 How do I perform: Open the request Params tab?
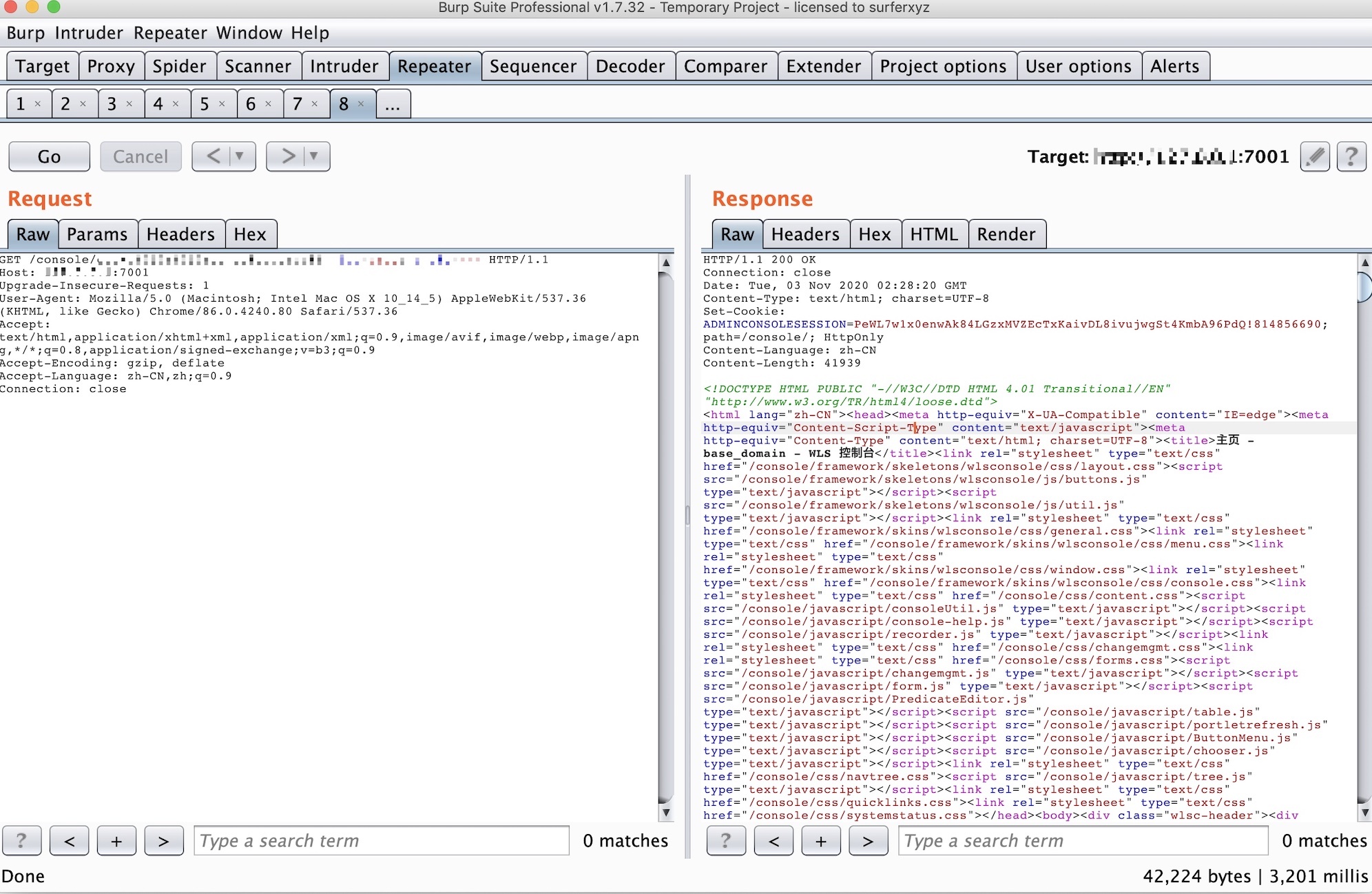point(97,234)
